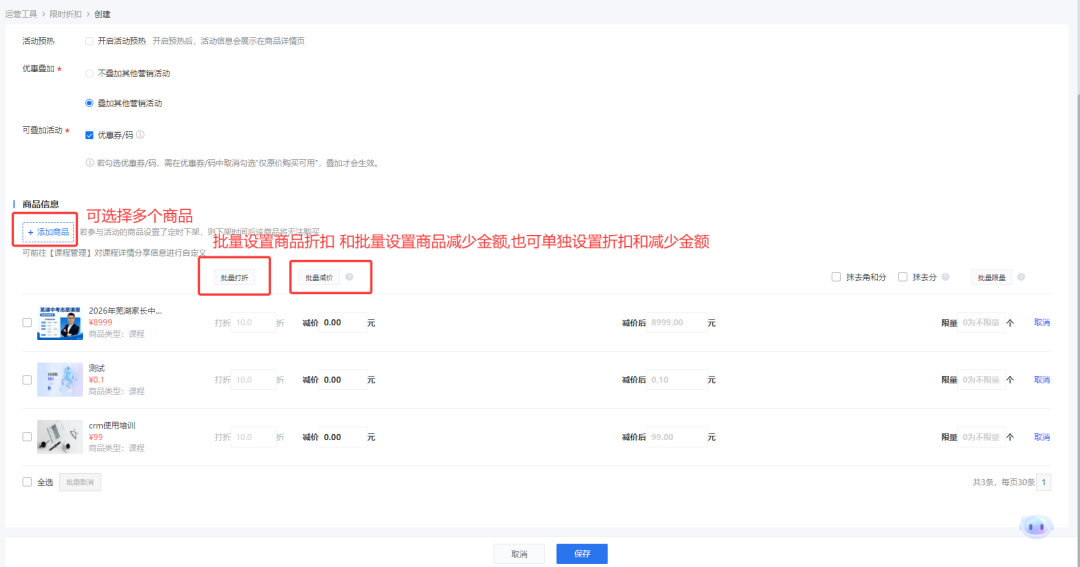
Task: Remove 测试 row via 取消 link
Action: coord(1042,380)
